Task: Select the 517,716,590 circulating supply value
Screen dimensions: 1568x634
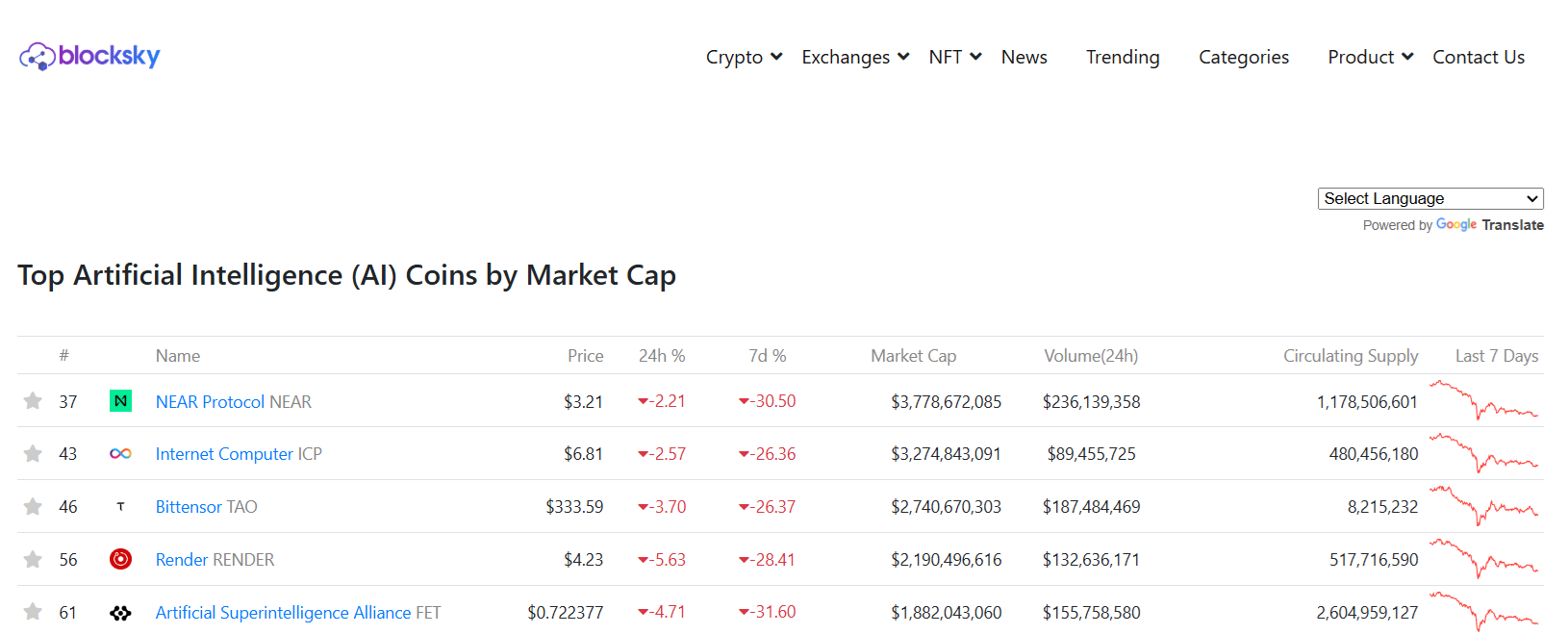Action: 1374,559
